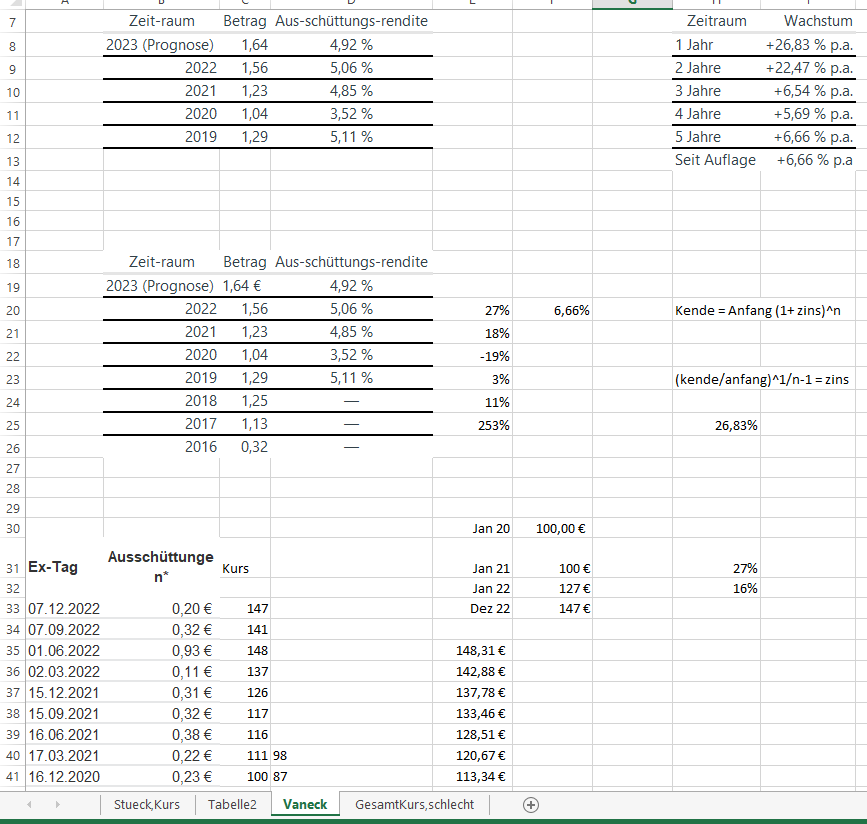The width and height of the screenshot is (867, 824).
Task: Click the 'Zeitraum' header cell in row 7
Action: (716, 21)
